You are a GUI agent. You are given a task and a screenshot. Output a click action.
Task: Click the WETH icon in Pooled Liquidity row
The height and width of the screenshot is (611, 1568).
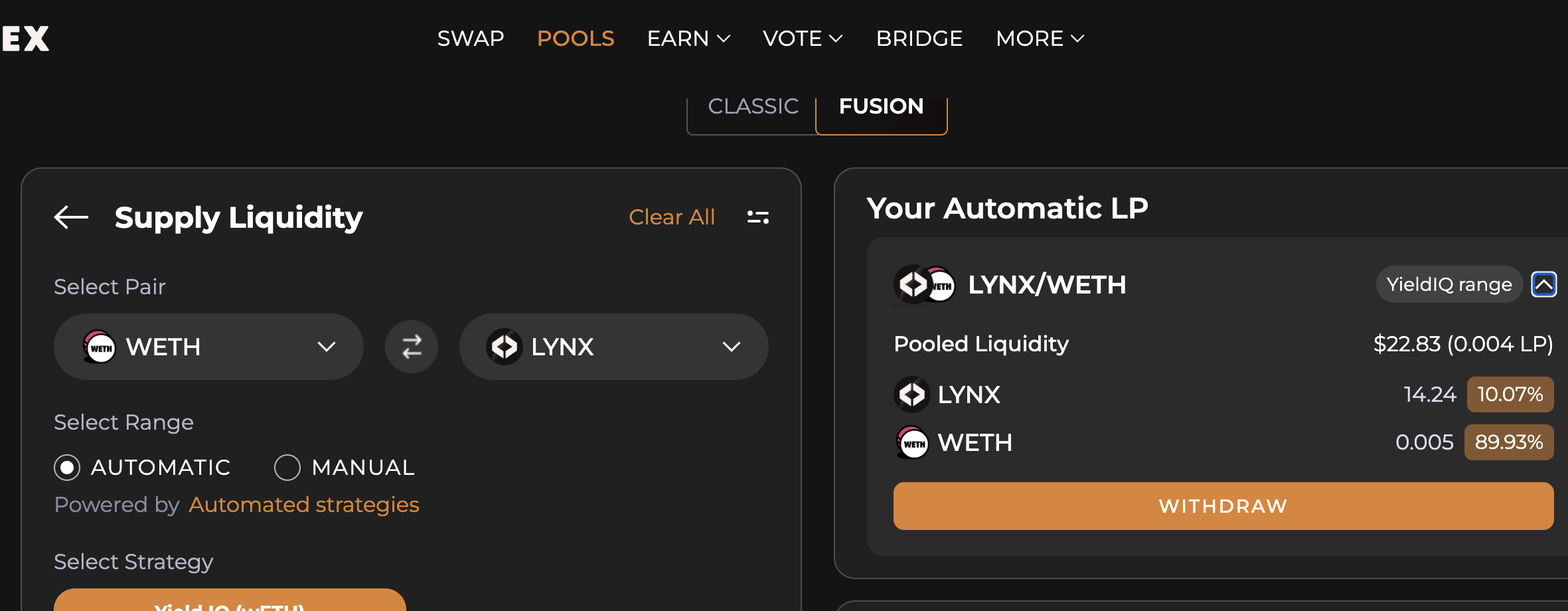click(912, 442)
